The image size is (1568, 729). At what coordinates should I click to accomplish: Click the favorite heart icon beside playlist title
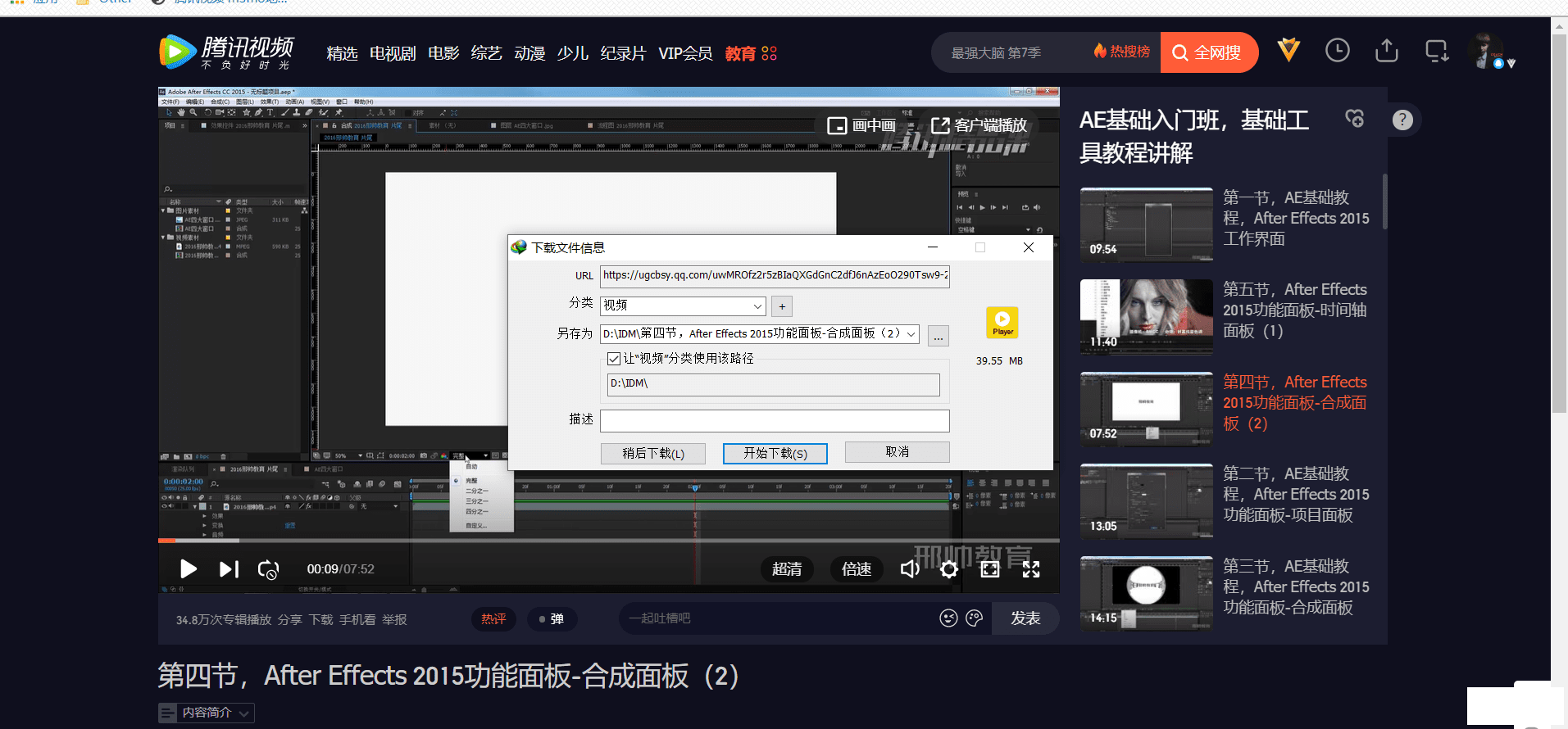pyautogui.click(x=1355, y=119)
